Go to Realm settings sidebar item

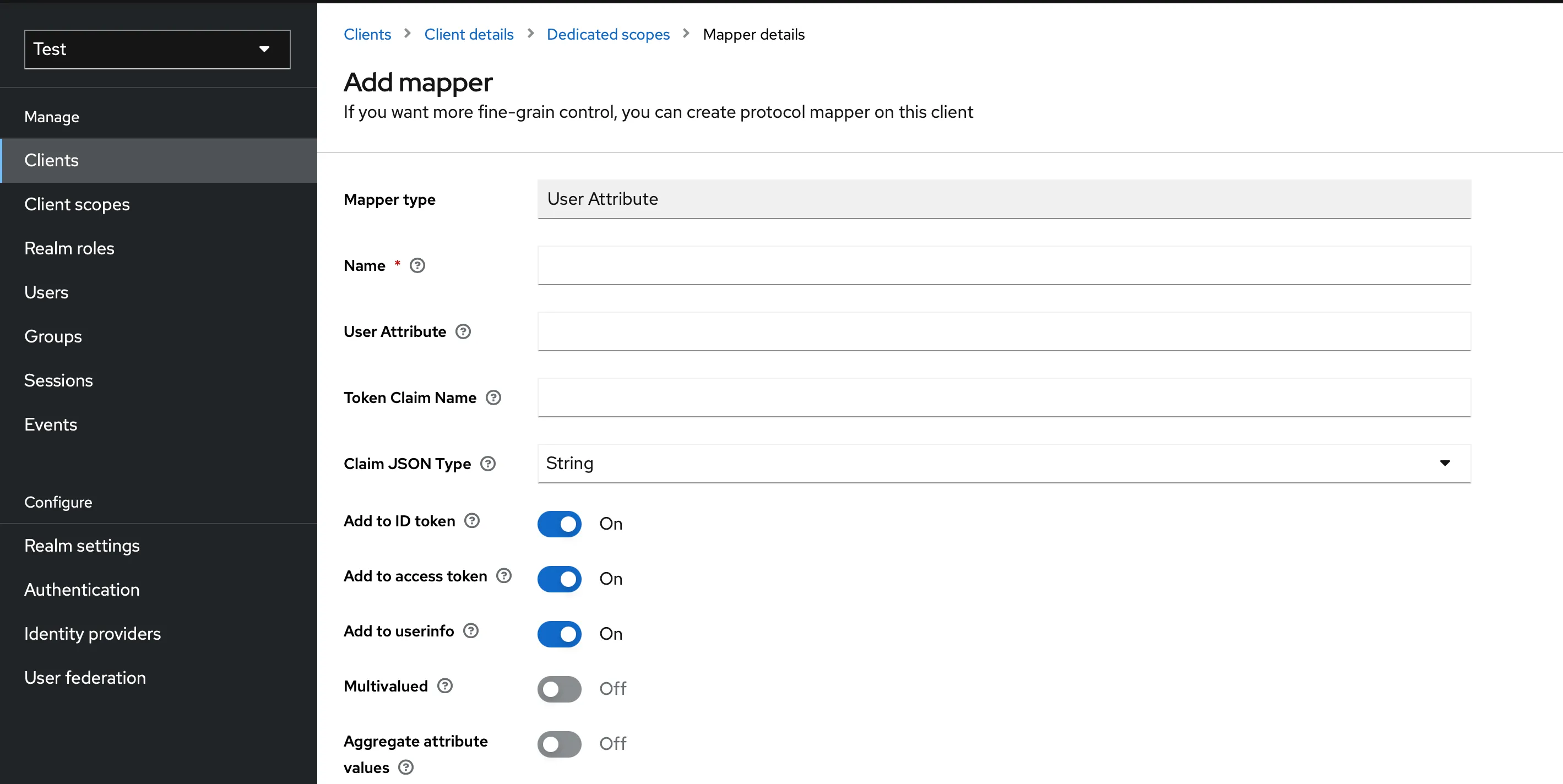[82, 546]
